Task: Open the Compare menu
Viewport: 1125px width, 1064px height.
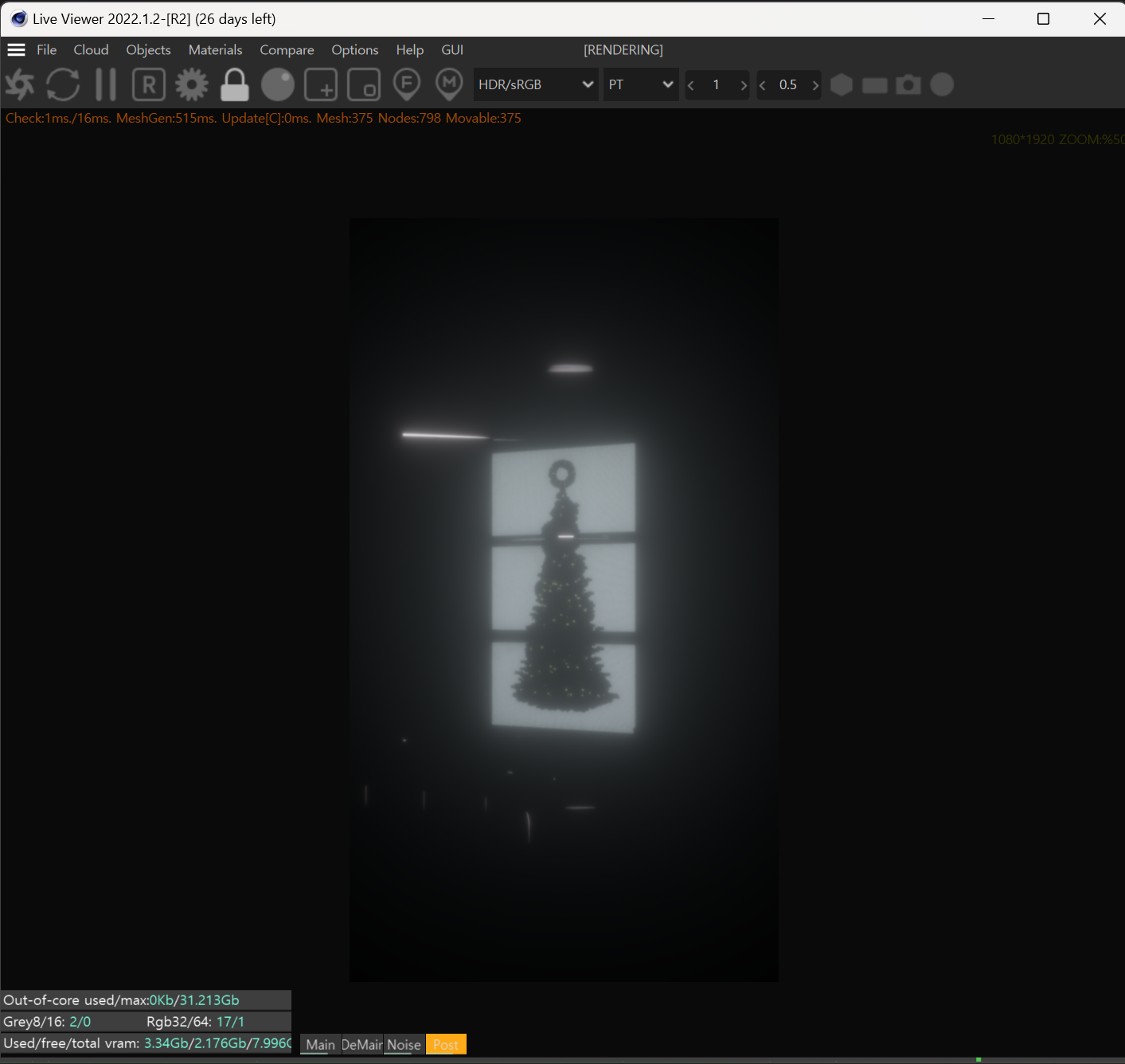Action: point(287,49)
